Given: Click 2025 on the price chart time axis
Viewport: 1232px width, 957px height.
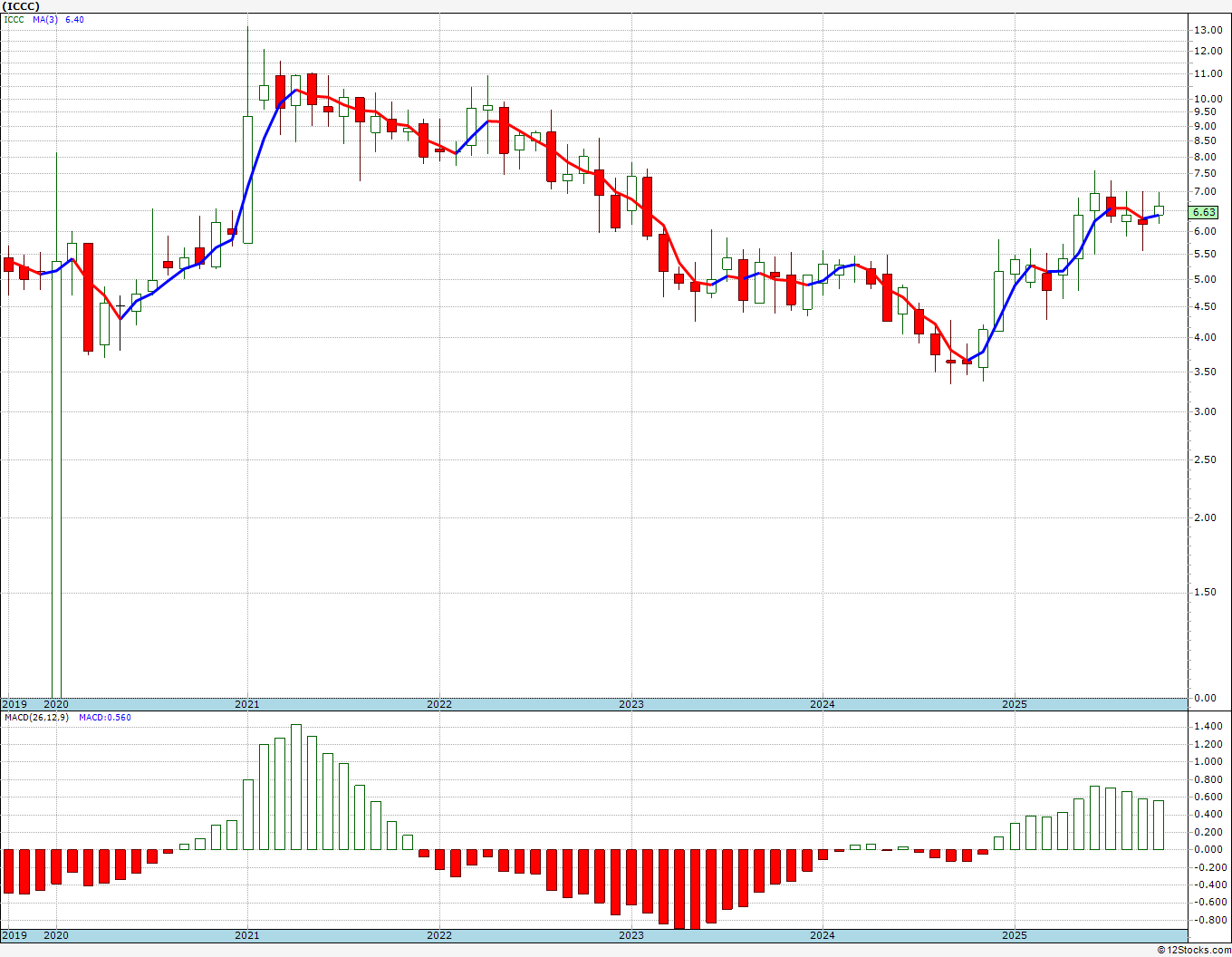Looking at the screenshot, I should tap(1015, 704).
